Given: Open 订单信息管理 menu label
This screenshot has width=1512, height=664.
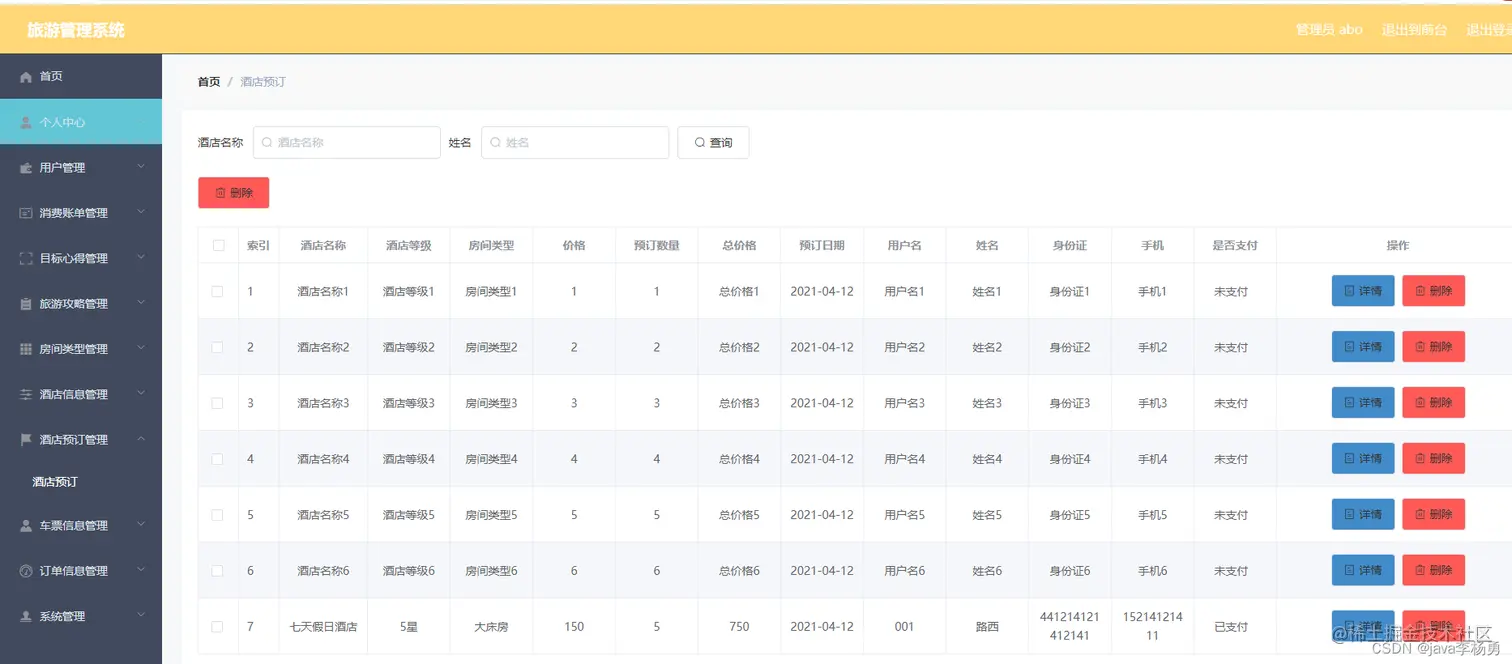Looking at the screenshot, I should tap(74, 571).
